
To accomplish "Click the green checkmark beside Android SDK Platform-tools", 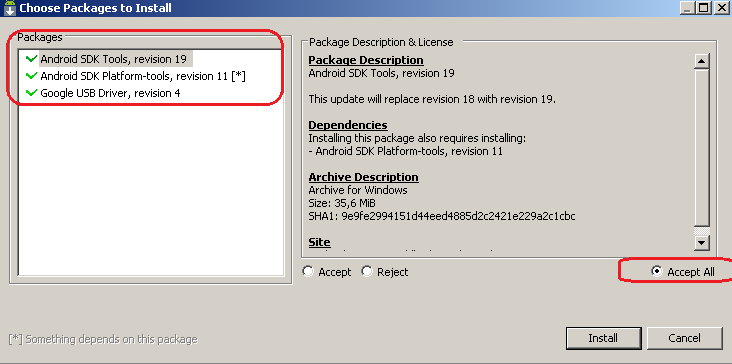I will (x=31, y=76).
